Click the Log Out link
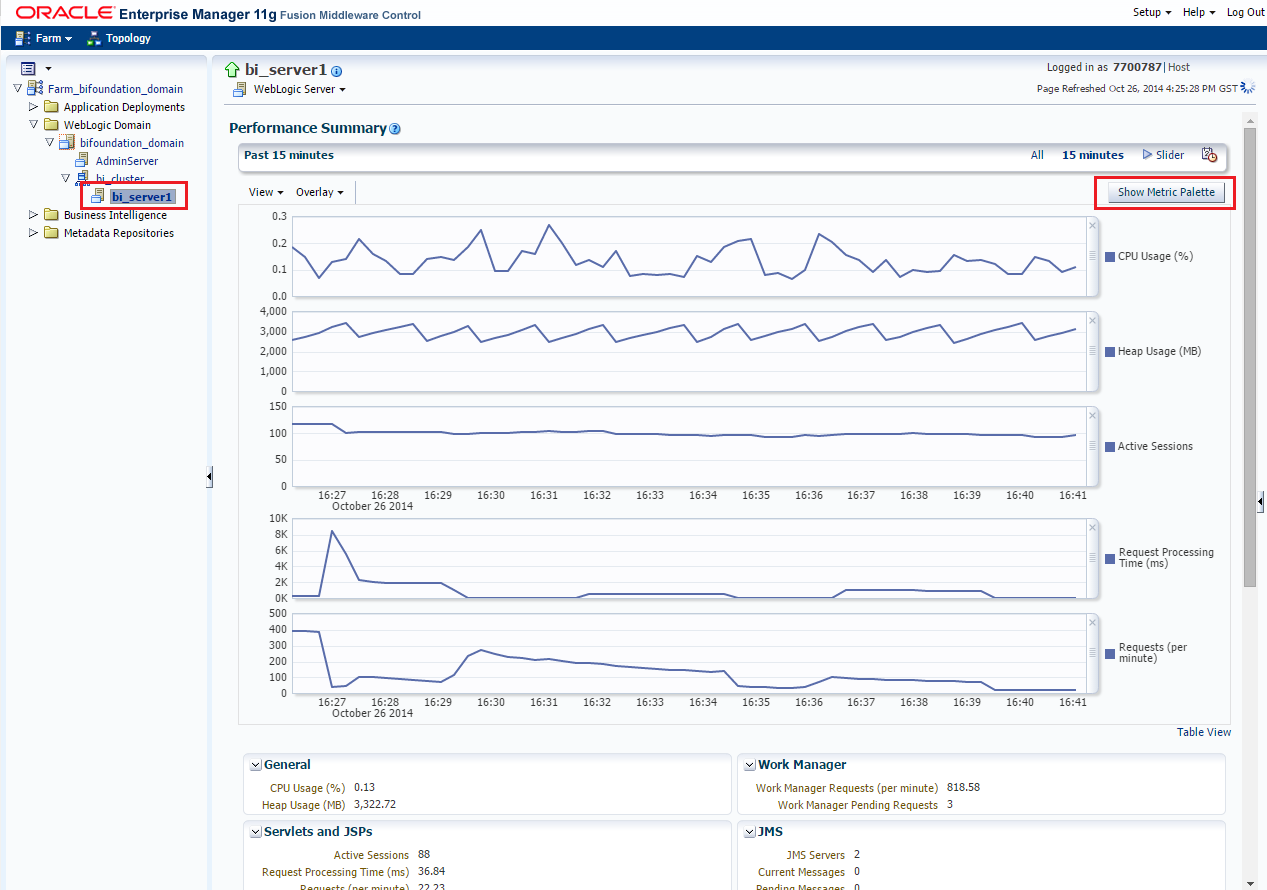This screenshot has height=890, width=1267. click(1245, 12)
